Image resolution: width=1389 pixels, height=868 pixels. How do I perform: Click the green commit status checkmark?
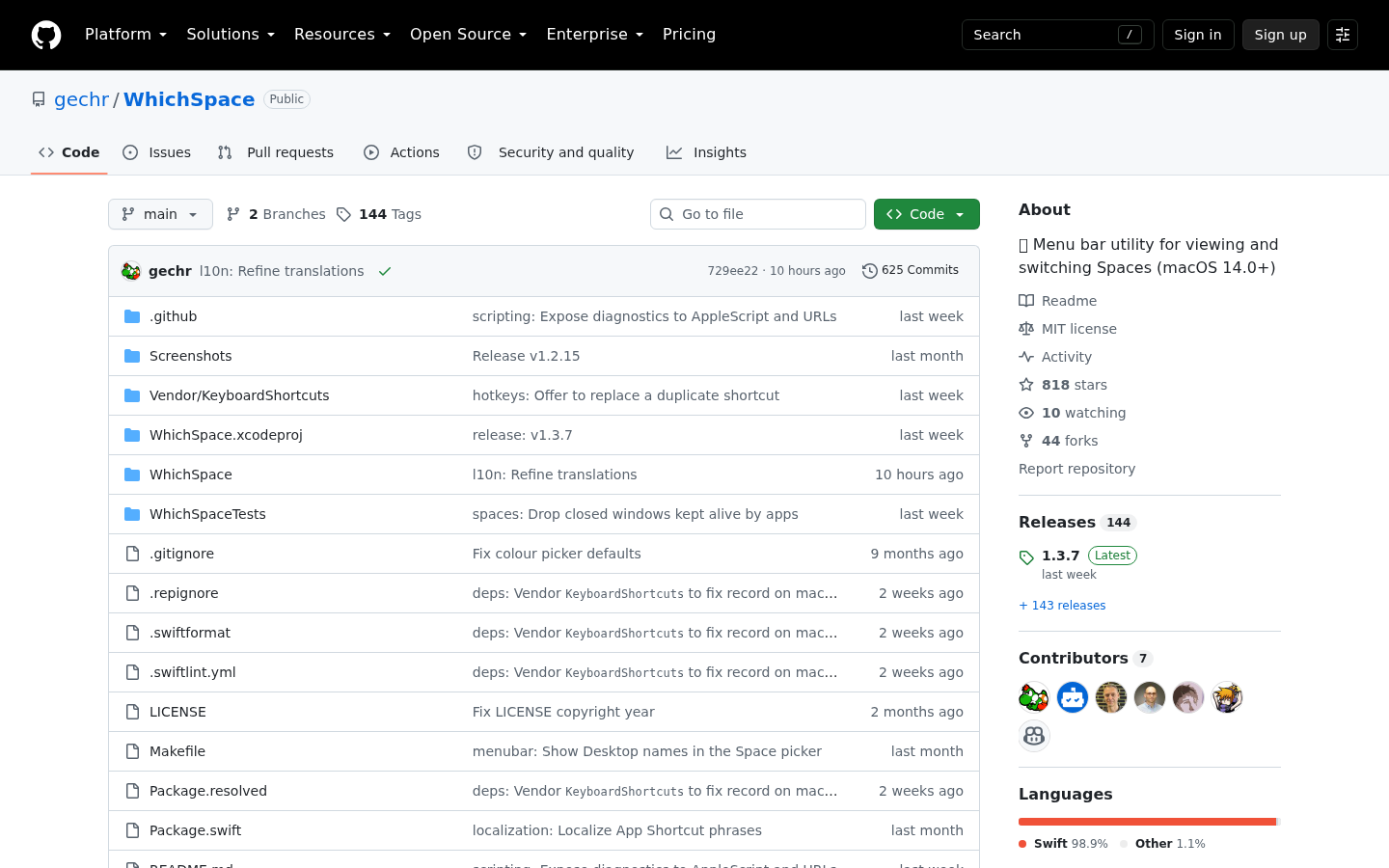tap(385, 271)
